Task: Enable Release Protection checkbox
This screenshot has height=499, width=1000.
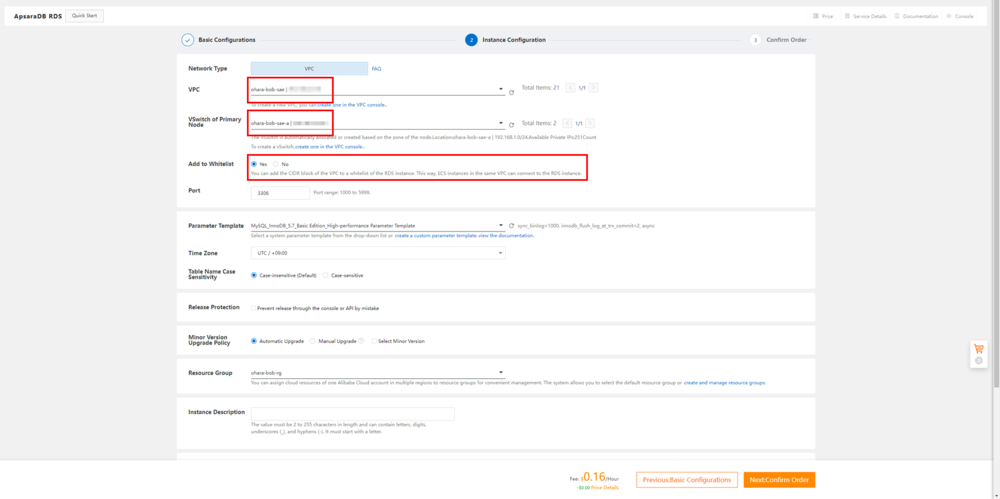Action: click(x=254, y=308)
